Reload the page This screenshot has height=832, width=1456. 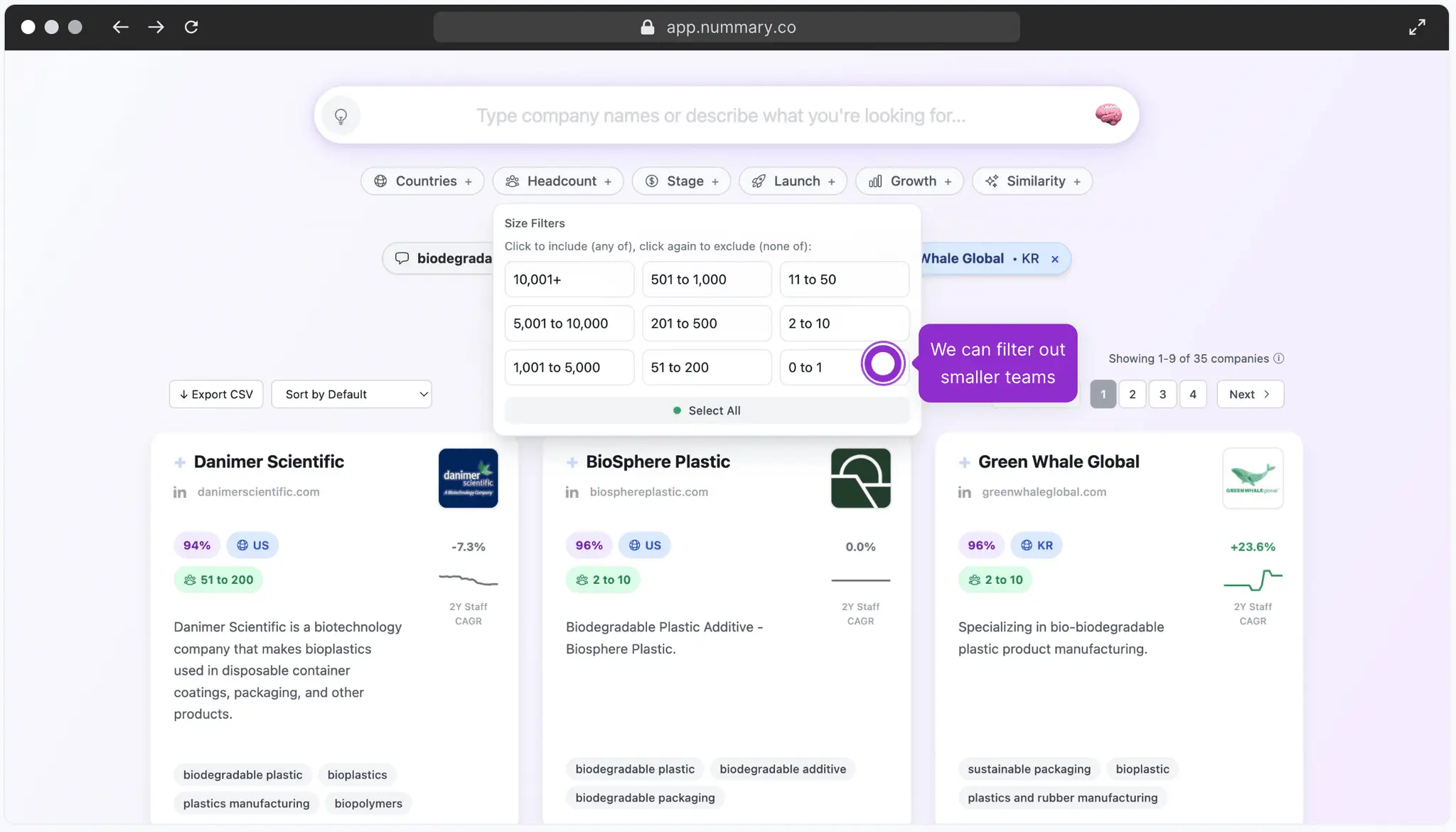pyautogui.click(x=191, y=27)
